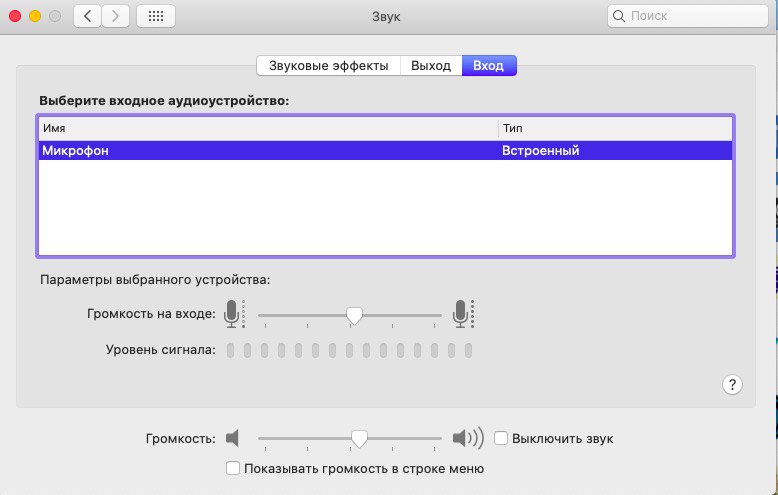This screenshot has height=495, width=778.
Task: Enable the Выключить звук checkbox
Action: 503,438
